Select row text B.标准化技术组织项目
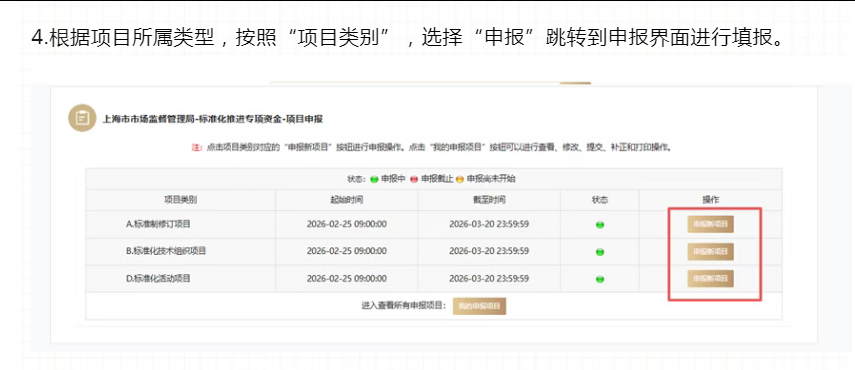The height and width of the screenshot is (370, 855). [166, 251]
